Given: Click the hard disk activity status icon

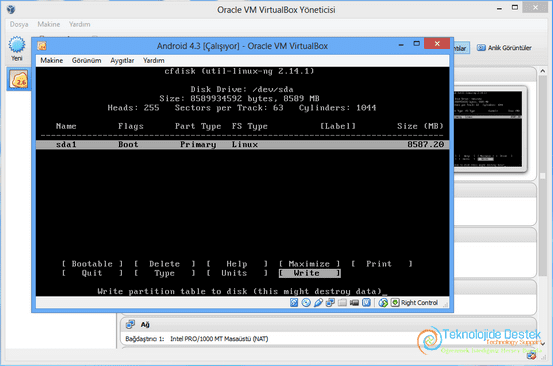Looking at the screenshot, I should pos(294,303).
